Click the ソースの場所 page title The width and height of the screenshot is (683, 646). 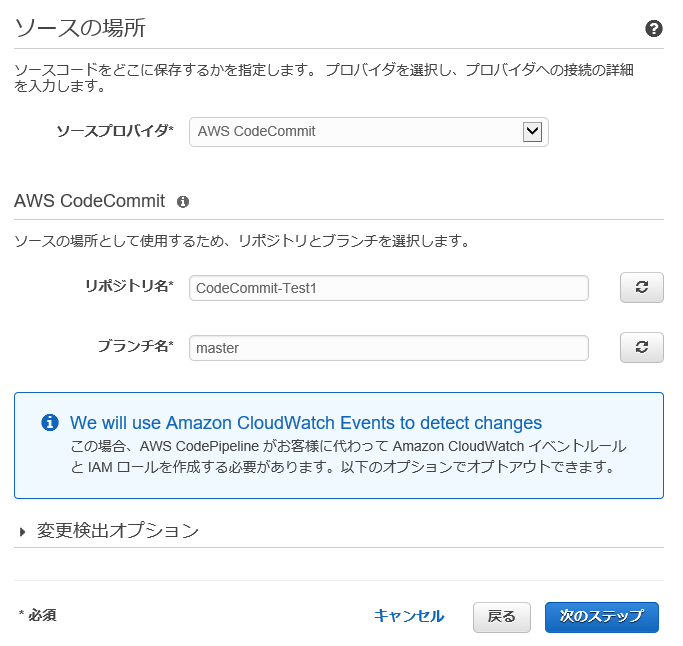[x=80, y=29]
